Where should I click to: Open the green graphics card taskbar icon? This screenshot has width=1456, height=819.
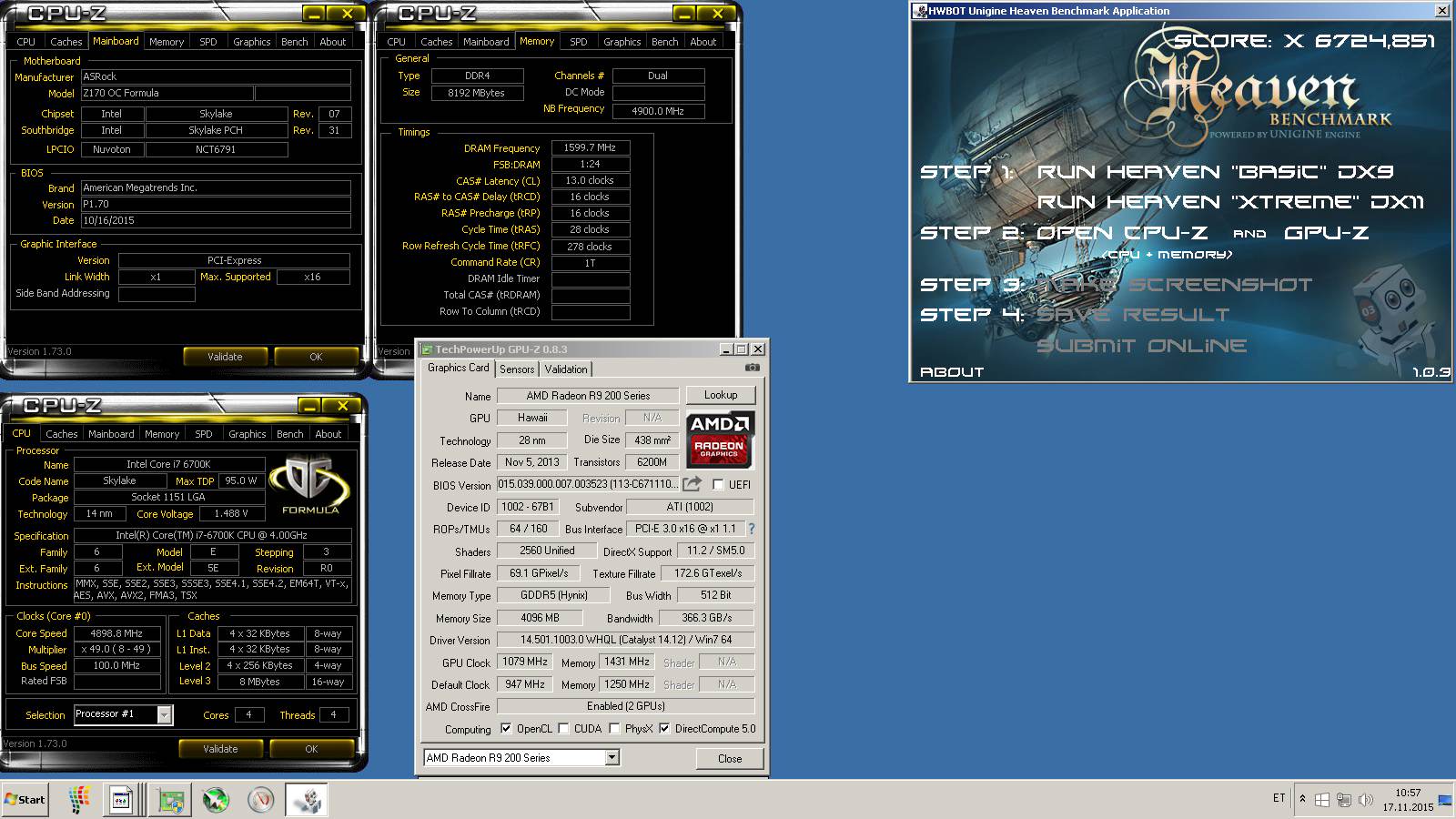pos(171,800)
